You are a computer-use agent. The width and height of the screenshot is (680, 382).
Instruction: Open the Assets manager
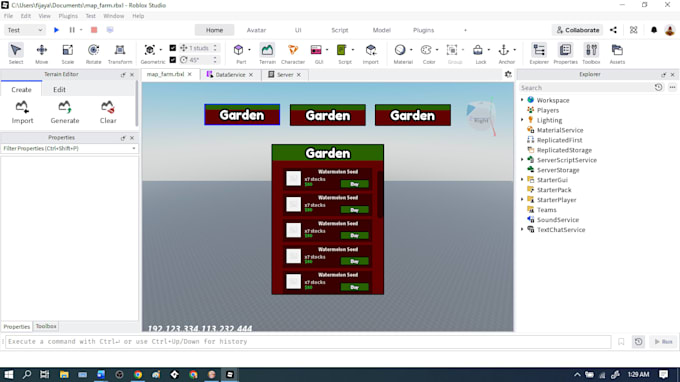617,54
